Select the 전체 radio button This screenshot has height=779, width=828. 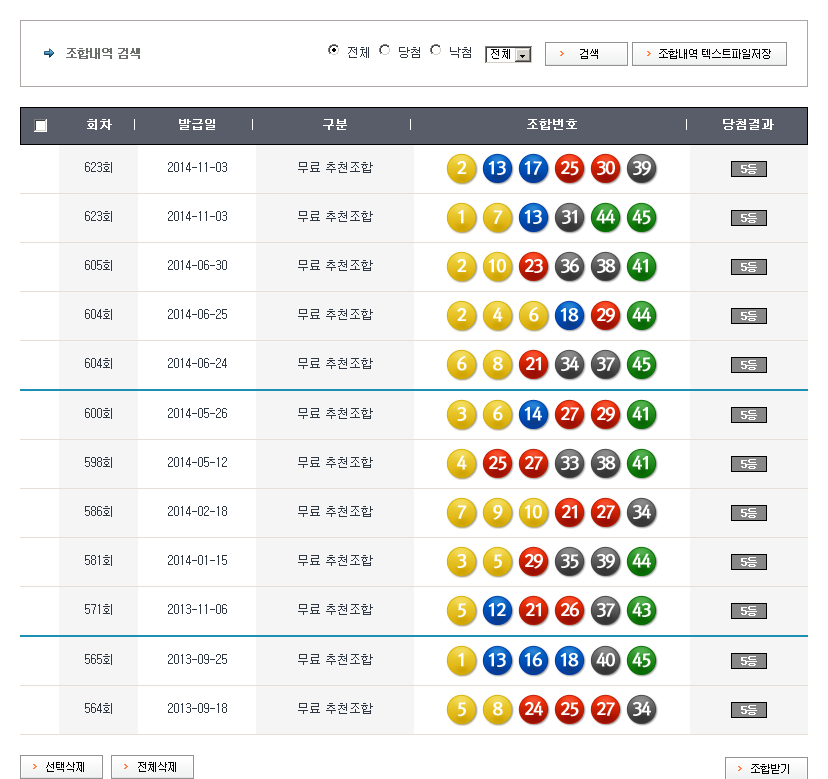(334, 51)
